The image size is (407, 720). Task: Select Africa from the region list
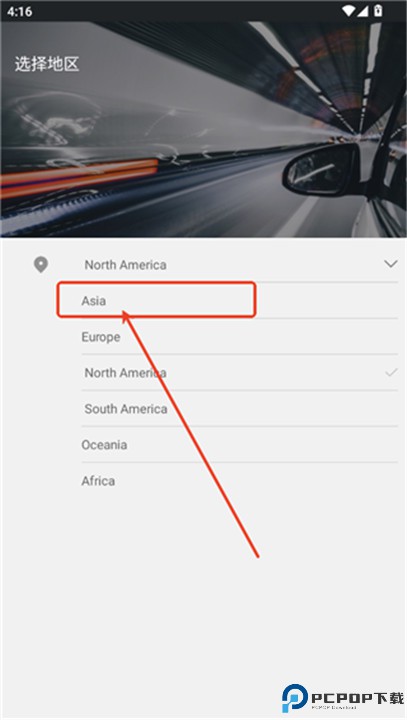(239, 481)
